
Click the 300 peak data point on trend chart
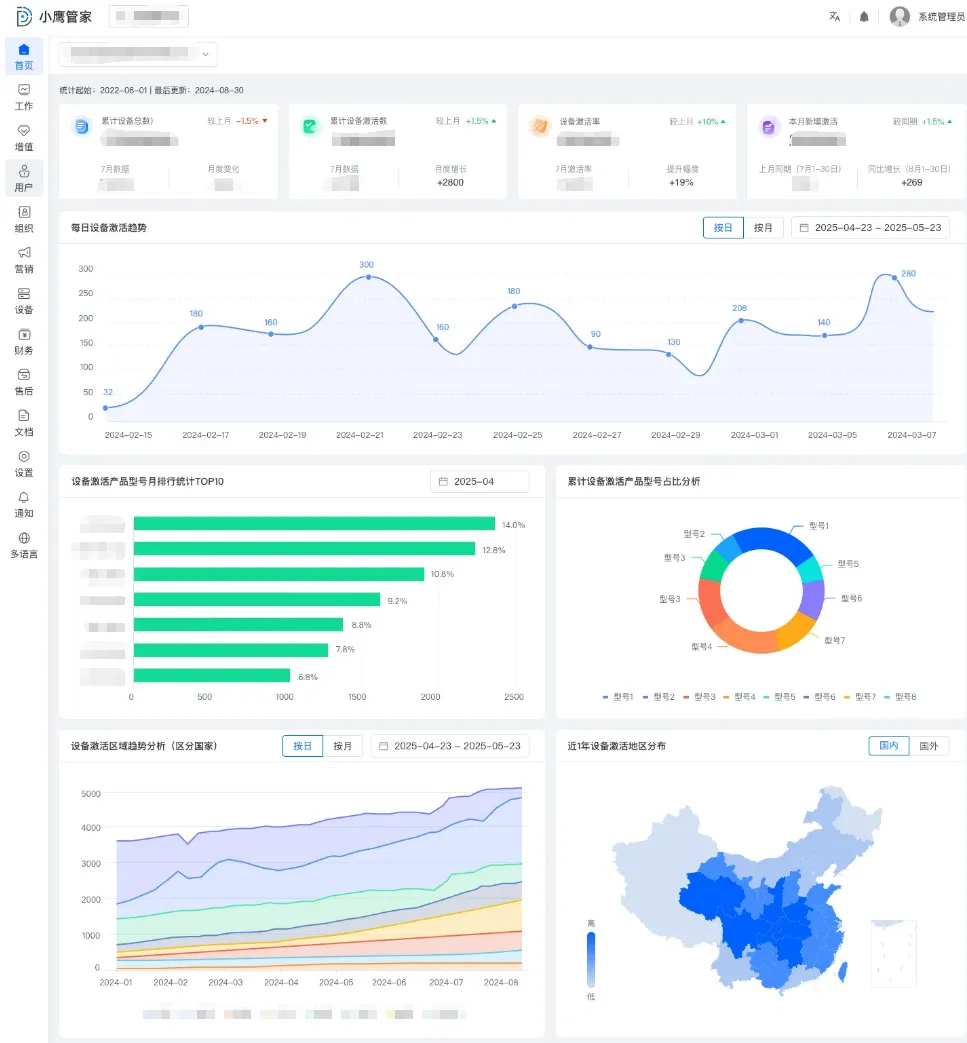(368, 277)
